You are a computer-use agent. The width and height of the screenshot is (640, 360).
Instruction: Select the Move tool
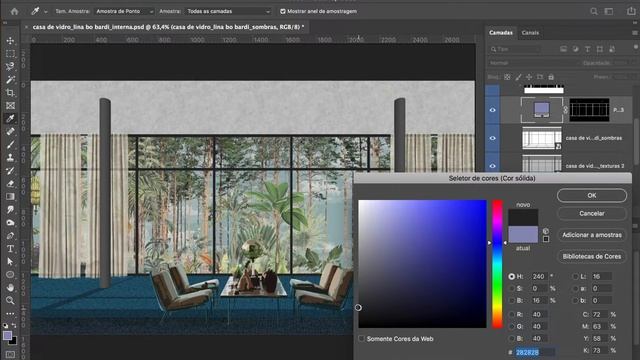coord(10,41)
